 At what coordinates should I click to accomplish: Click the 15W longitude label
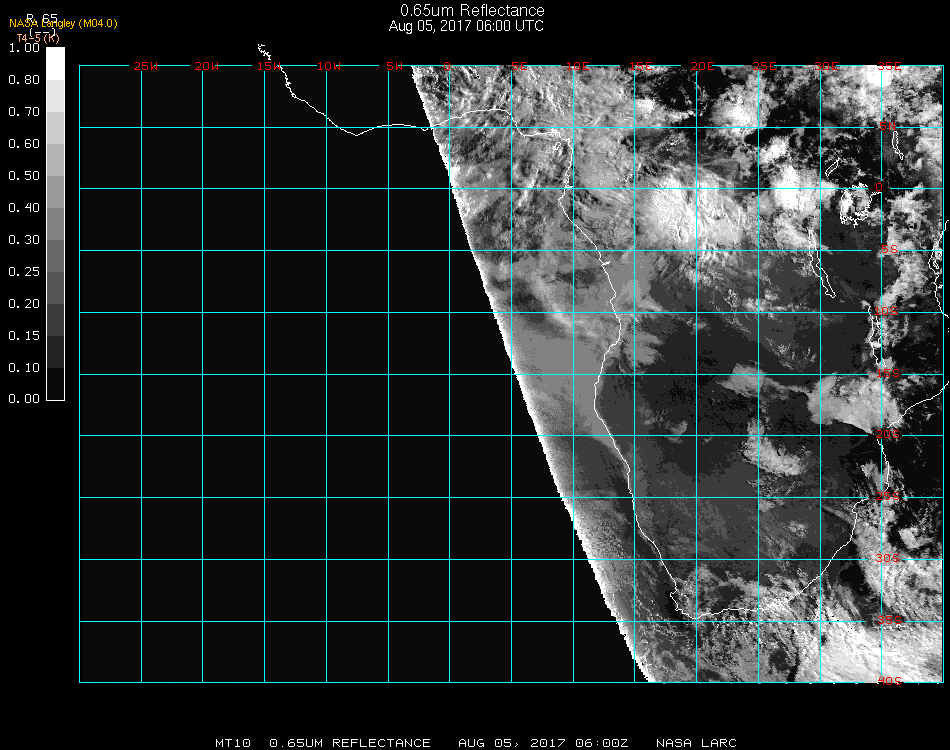pyautogui.click(x=269, y=67)
